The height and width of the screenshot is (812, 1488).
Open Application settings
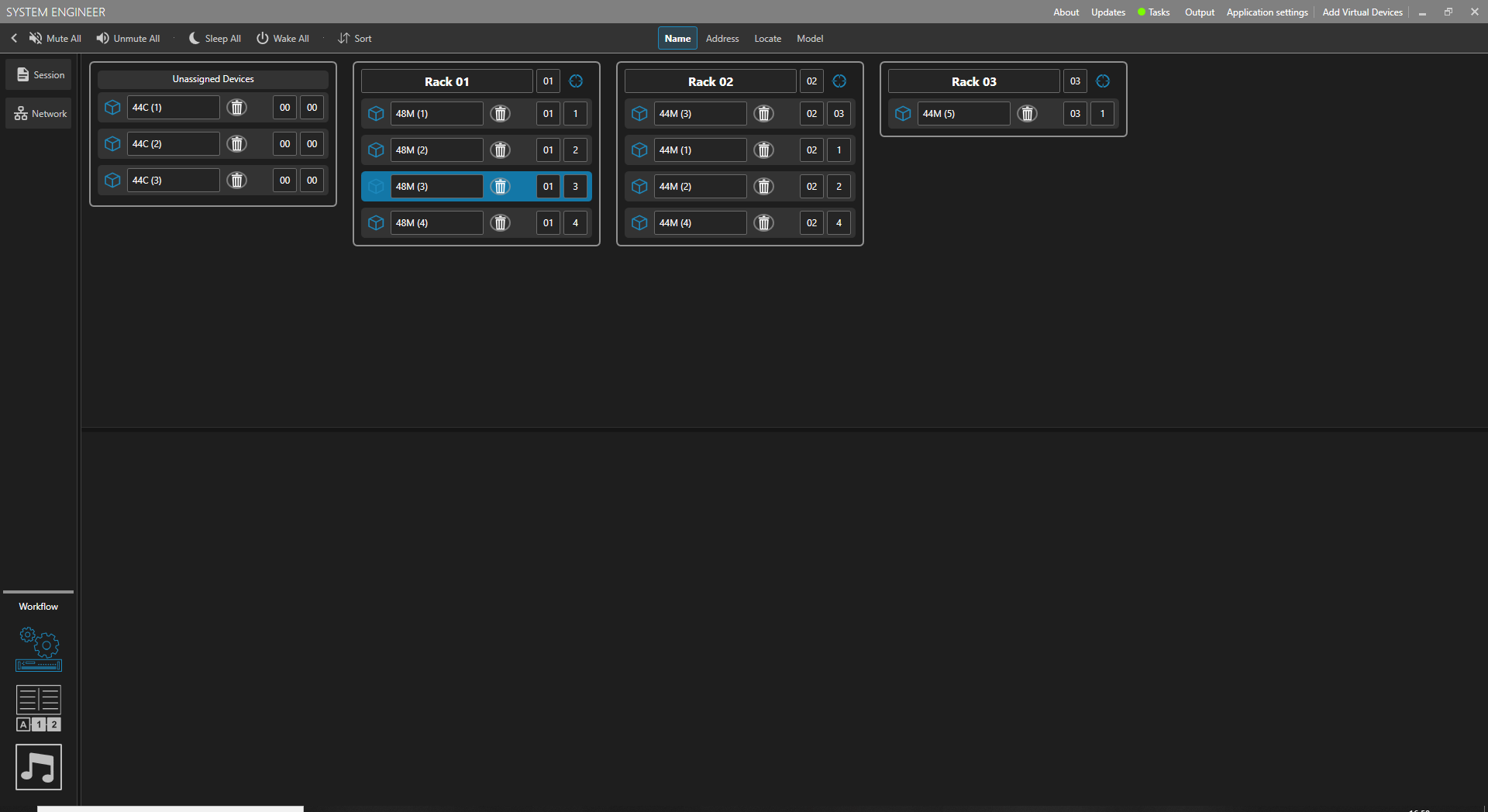(x=1267, y=12)
